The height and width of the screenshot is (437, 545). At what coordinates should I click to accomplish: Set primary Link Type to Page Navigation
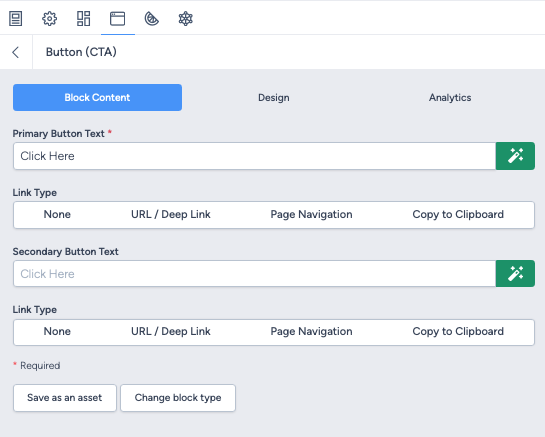coord(311,215)
